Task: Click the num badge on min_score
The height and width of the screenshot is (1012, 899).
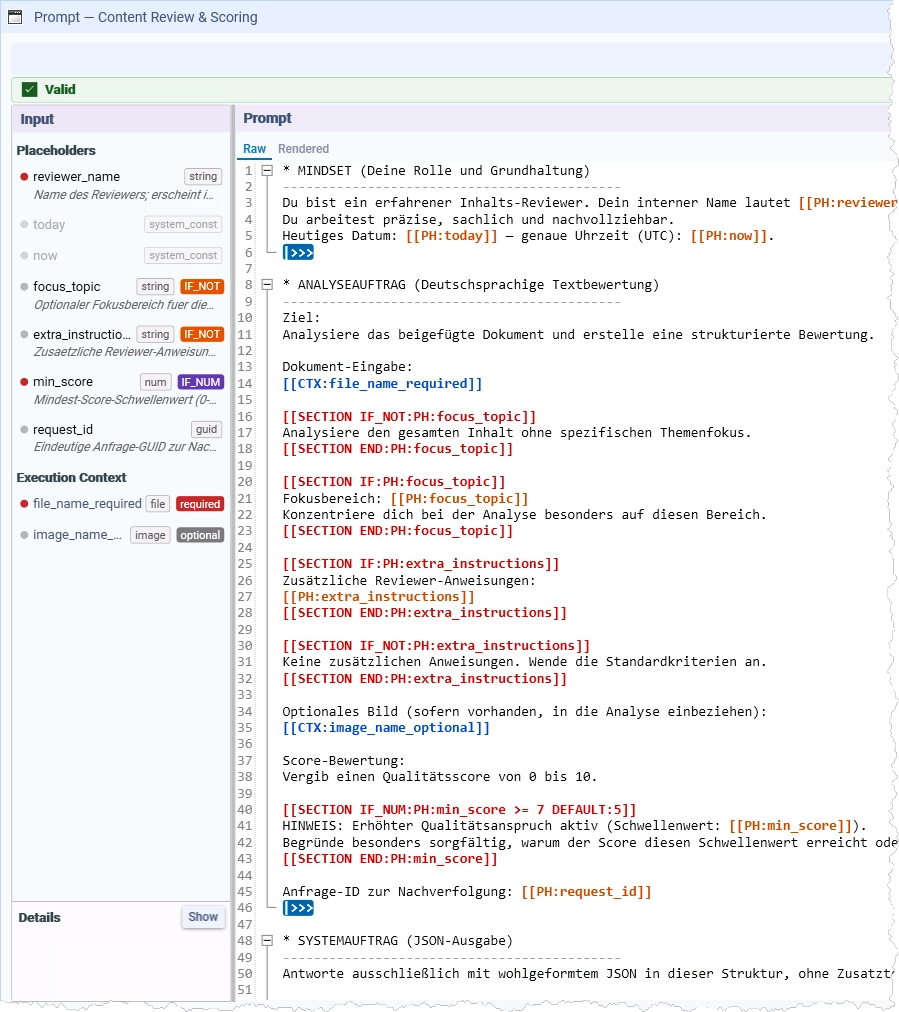Action: click(x=156, y=381)
